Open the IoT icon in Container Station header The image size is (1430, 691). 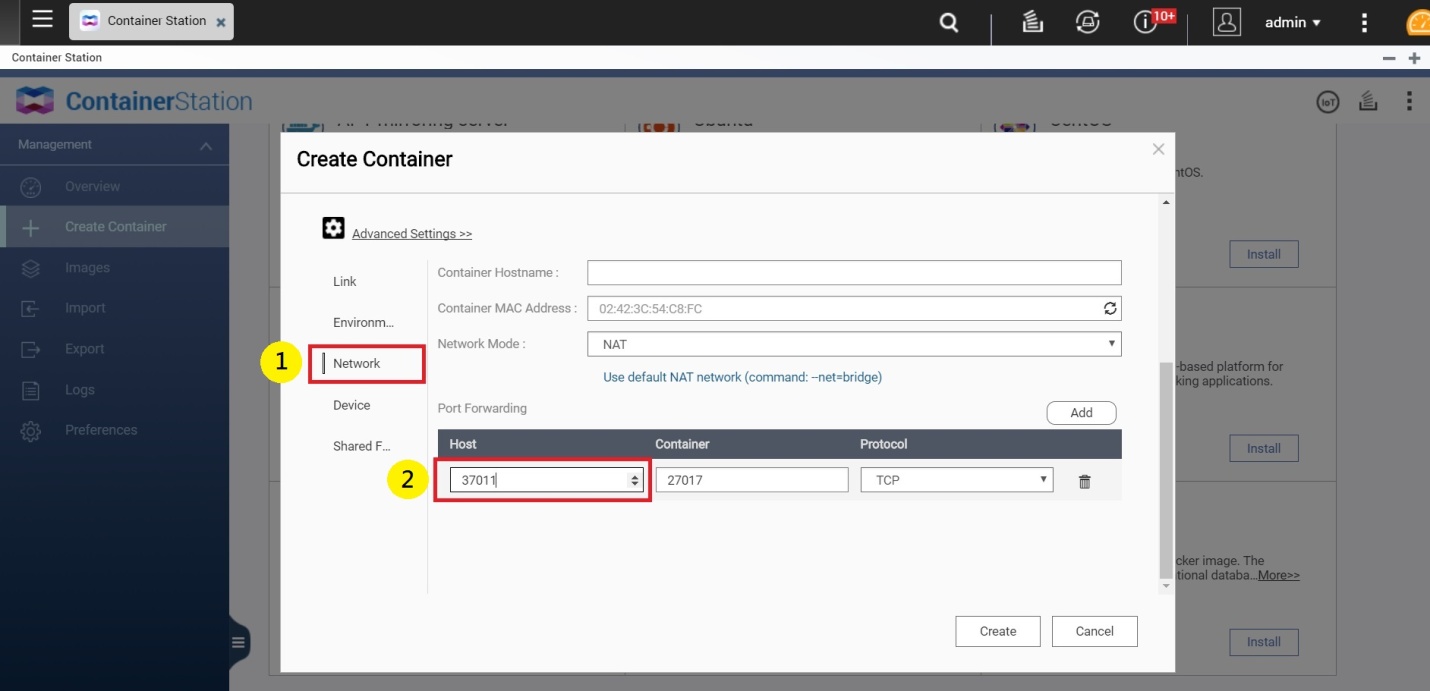pyautogui.click(x=1328, y=101)
